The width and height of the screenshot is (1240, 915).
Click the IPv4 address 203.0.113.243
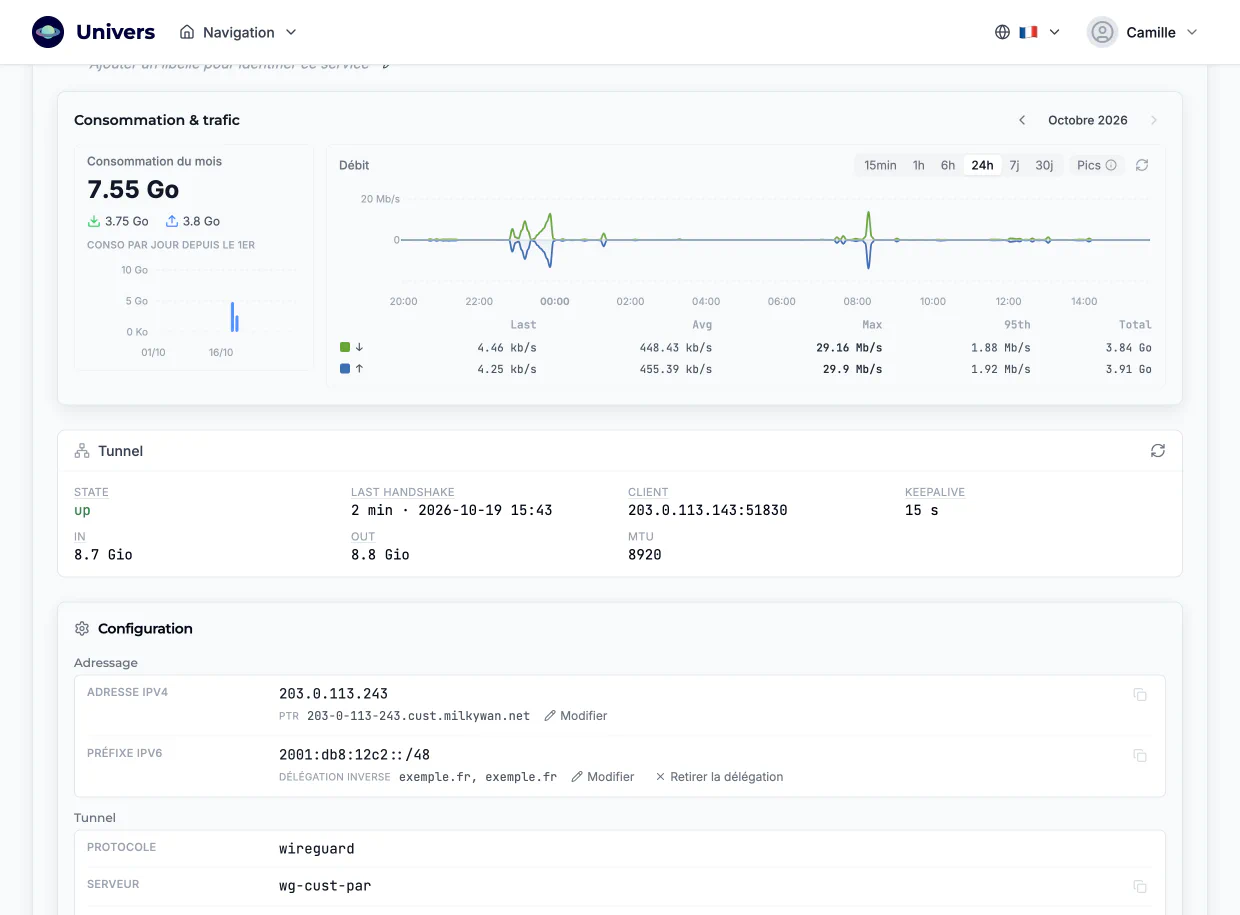click(333, 694)
